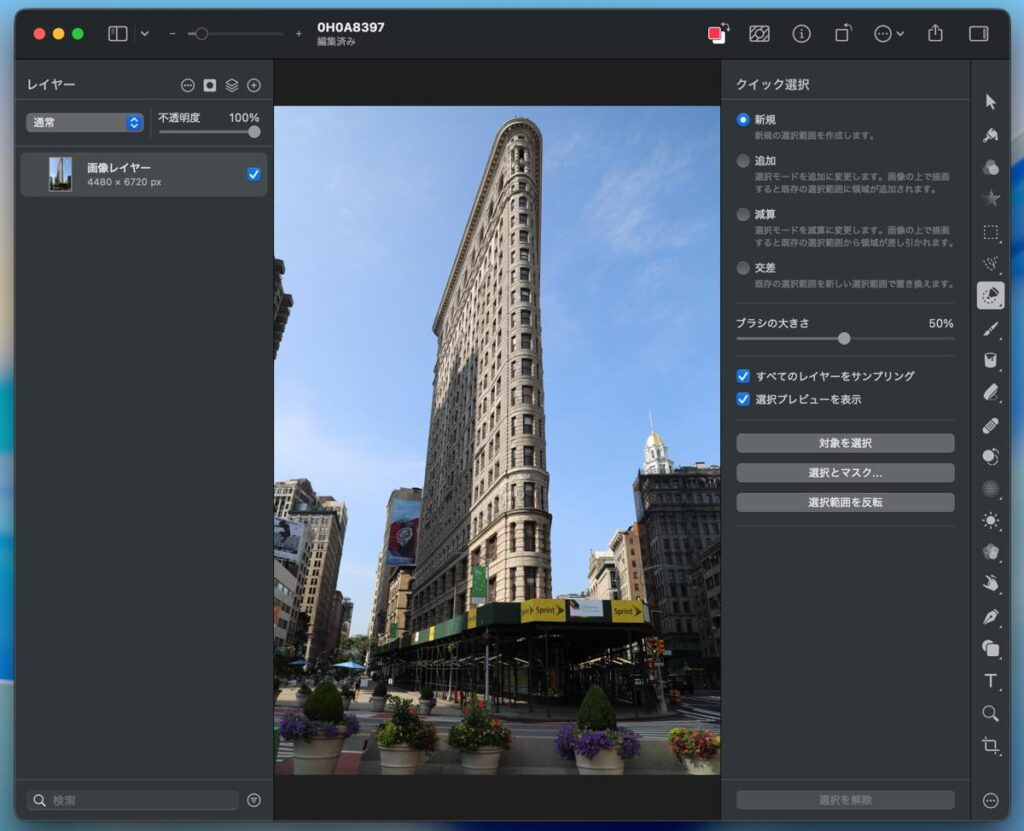The image size is (1024, 831).
Task: Click the 対象を選択 button
Action: pos(845,443)
